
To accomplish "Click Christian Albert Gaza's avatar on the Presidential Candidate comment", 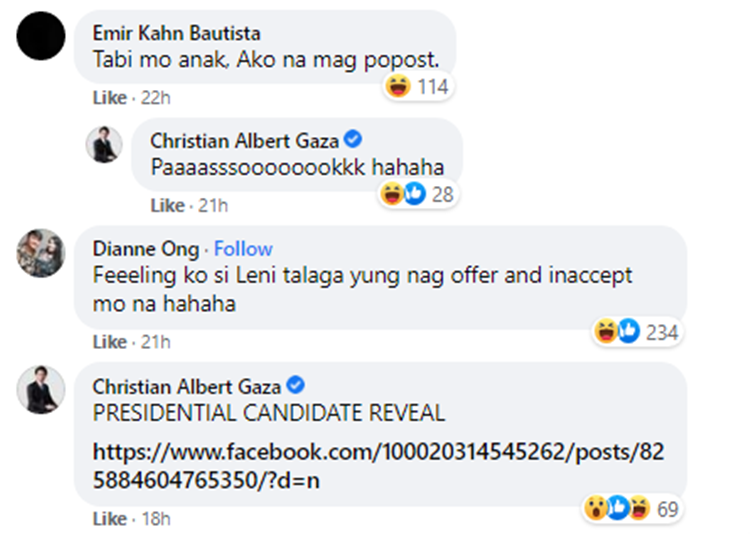I will click(40, 391).
